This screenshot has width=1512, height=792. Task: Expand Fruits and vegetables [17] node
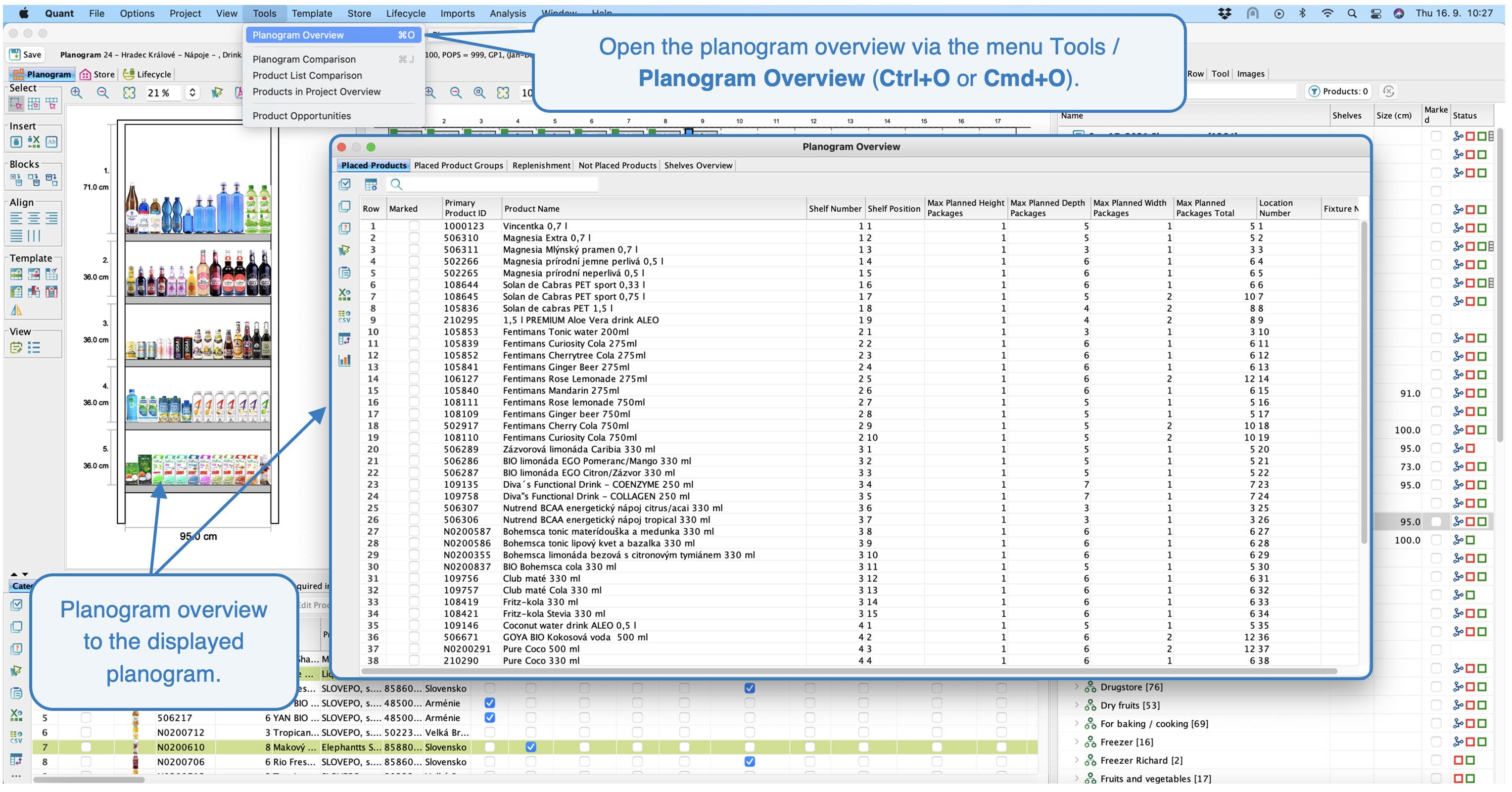coord(1077,778)
